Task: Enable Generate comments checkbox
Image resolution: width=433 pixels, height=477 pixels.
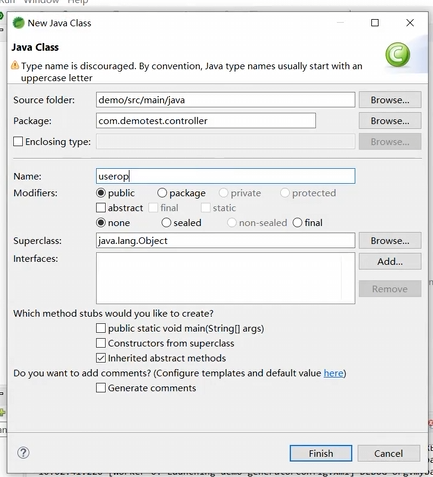Action: click(x=101, y=388)
